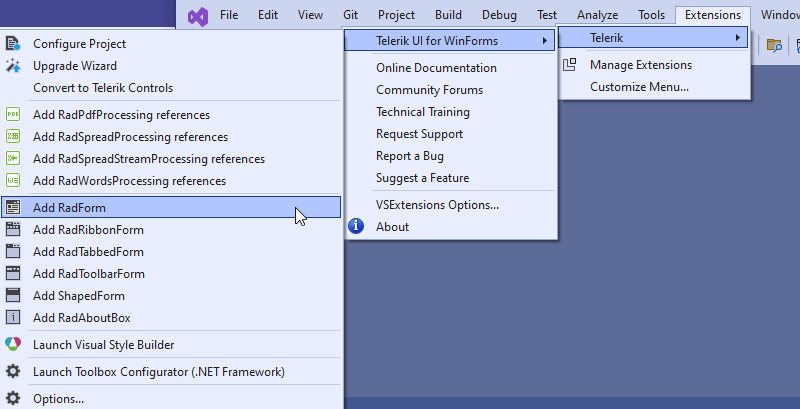Click the Manage Extensions icon

570,65
